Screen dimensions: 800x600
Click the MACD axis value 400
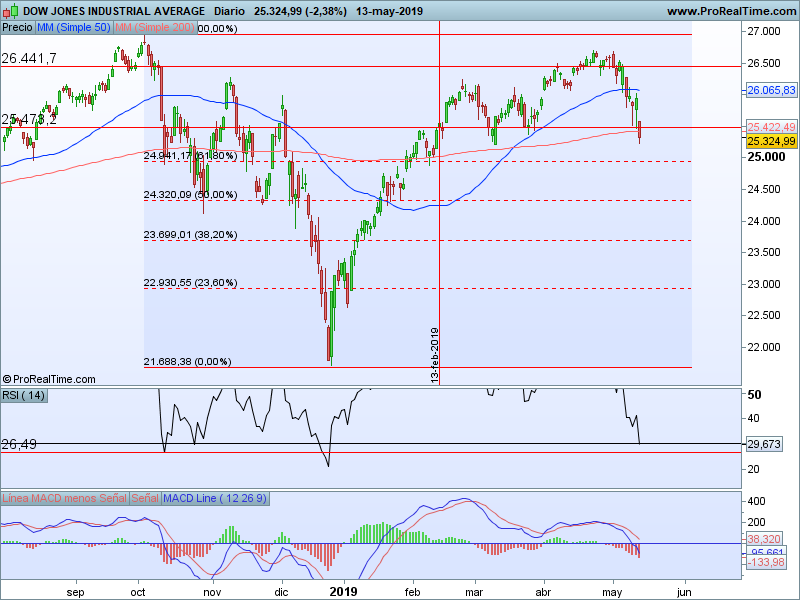756,502
